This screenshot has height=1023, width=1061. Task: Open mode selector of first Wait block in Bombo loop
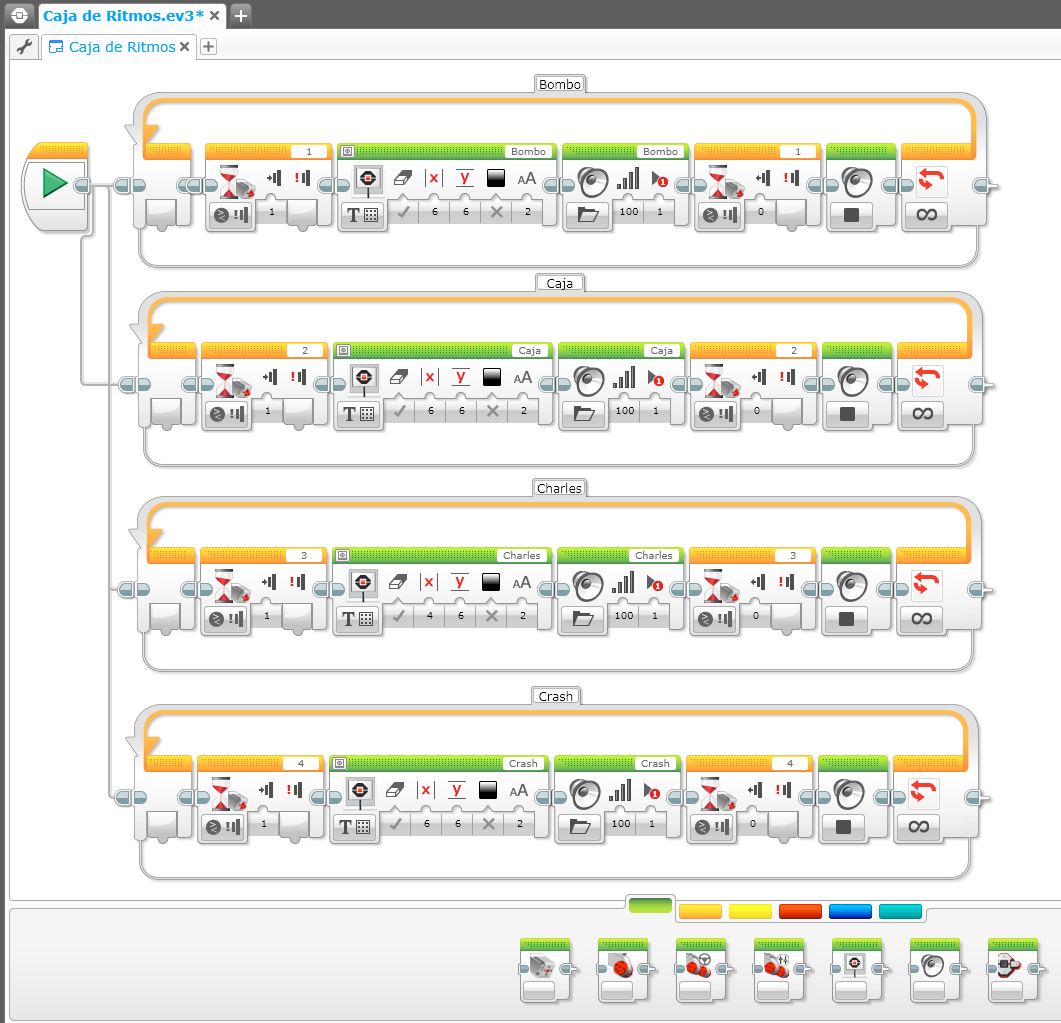click(231, 215)
